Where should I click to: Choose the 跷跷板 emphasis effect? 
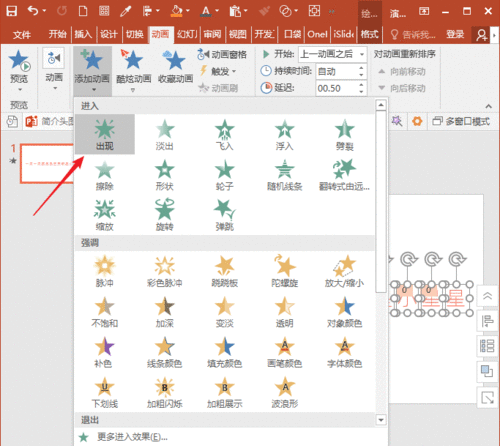225,271
